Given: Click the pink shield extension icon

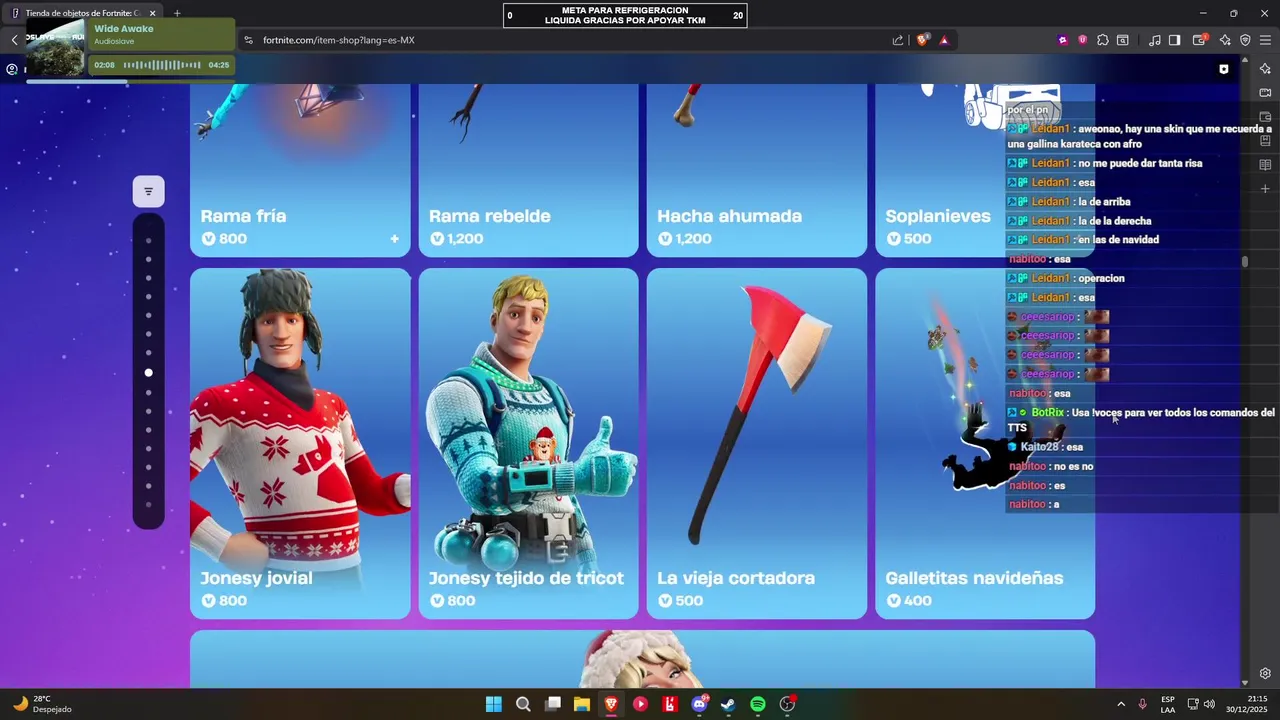Looking at the screenshot, I should 1082,40.
